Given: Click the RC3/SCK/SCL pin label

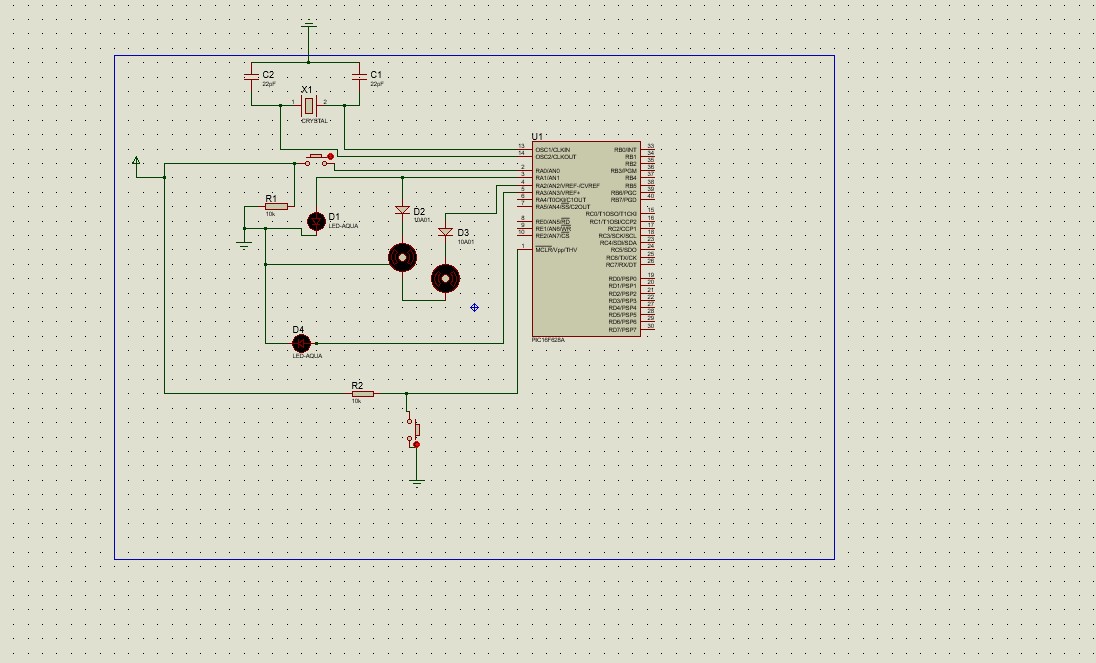Looking at the screenshot, I should pos(618,236).
